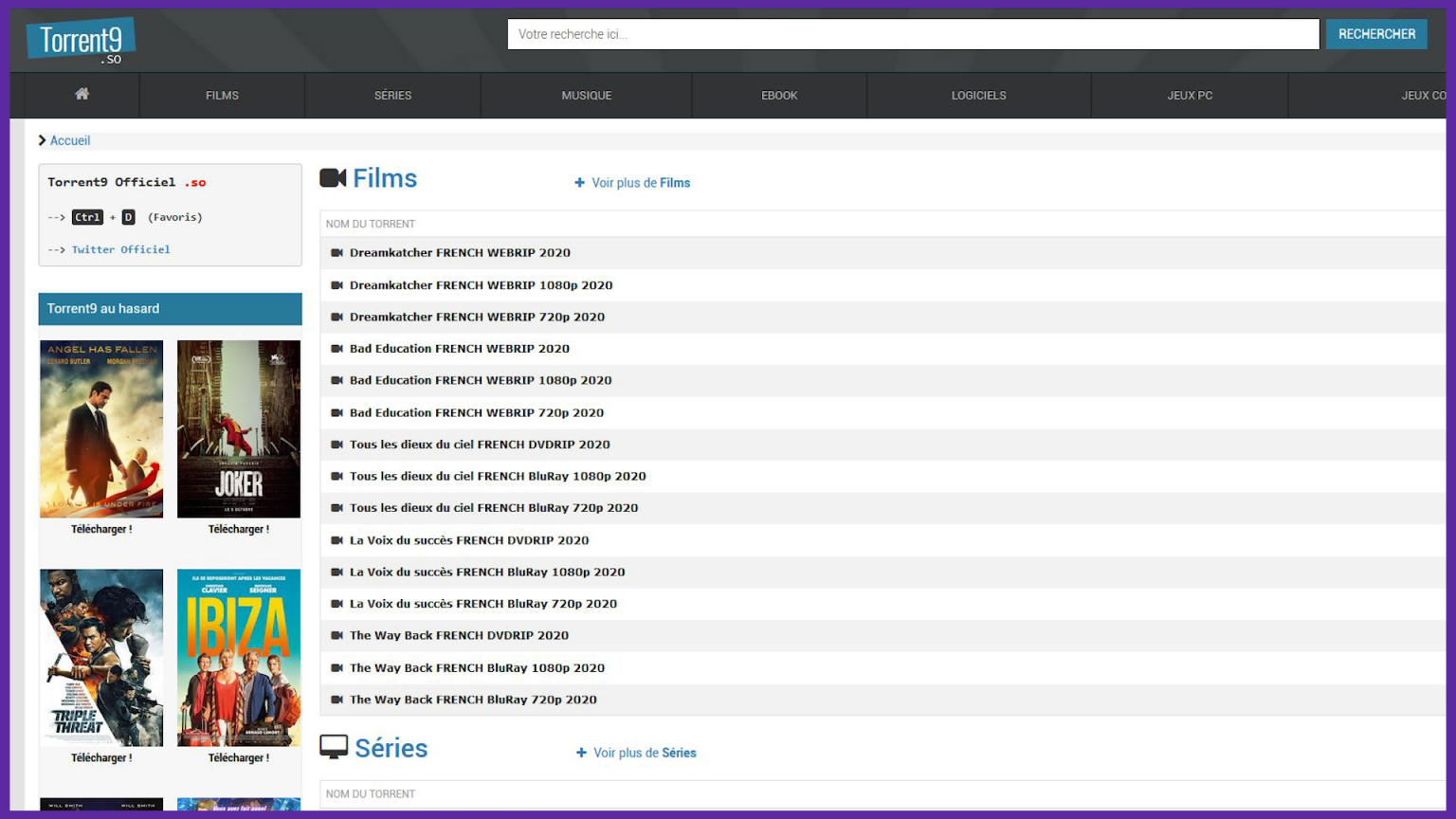Click plus icon of Voir plus de Séries
This screenshot has height=819, width=1456.
pyautogui.click(x=581, y=753)
